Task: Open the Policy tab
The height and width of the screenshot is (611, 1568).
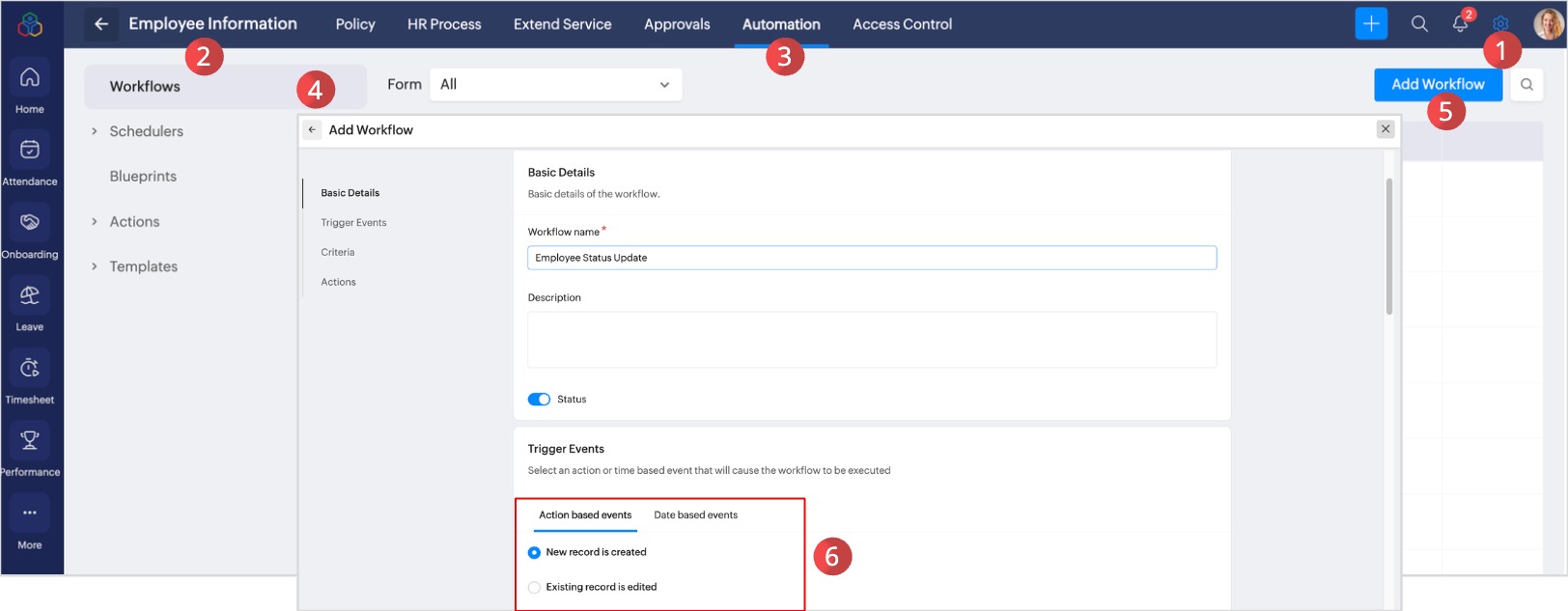Action: (x=355, y=24)
